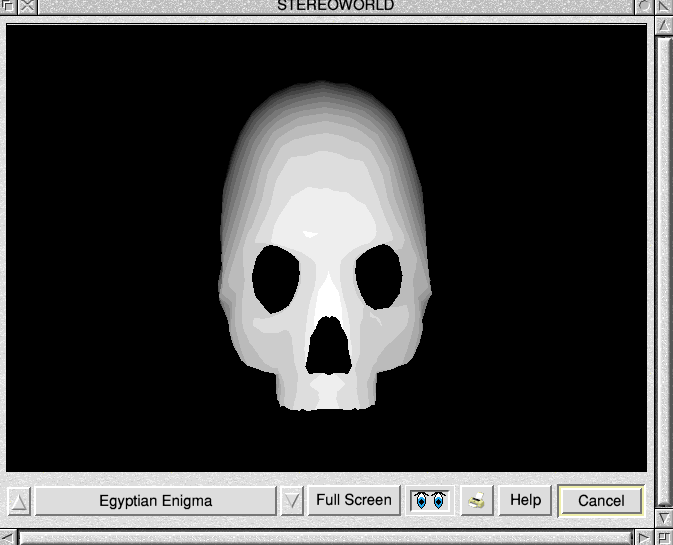
Task: Open Help
Action: pos(525,500)
